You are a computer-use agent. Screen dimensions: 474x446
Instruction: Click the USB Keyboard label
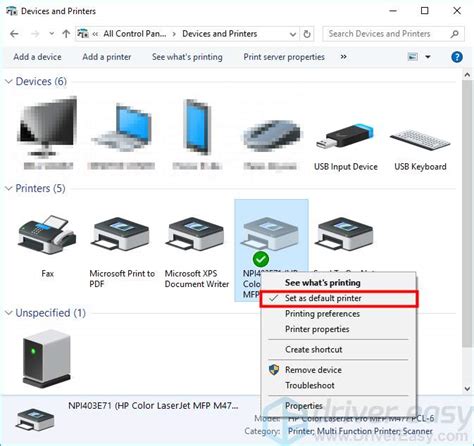tap(420, 167)
